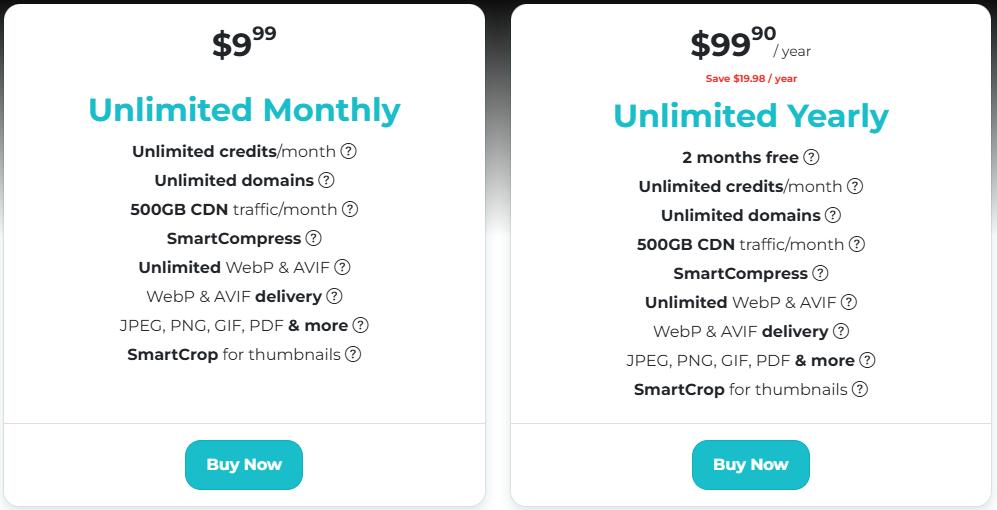Click help icon for Yearly JPEG, PNG, GIF, PDF

pos(867,361)
